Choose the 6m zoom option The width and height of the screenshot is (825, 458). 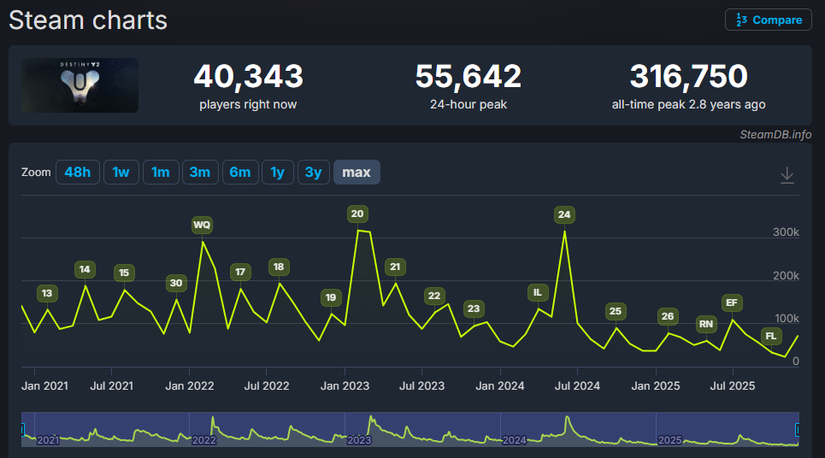(x=239, y=172)
